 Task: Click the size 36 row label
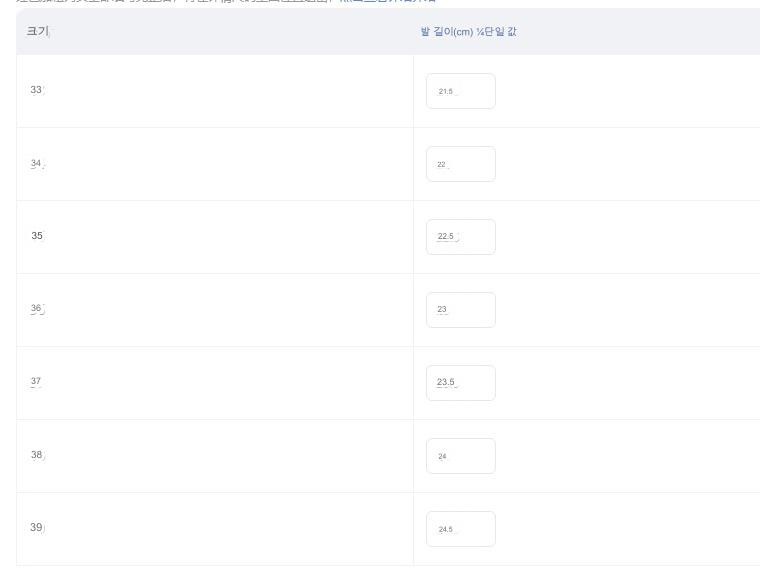point(37,309)
